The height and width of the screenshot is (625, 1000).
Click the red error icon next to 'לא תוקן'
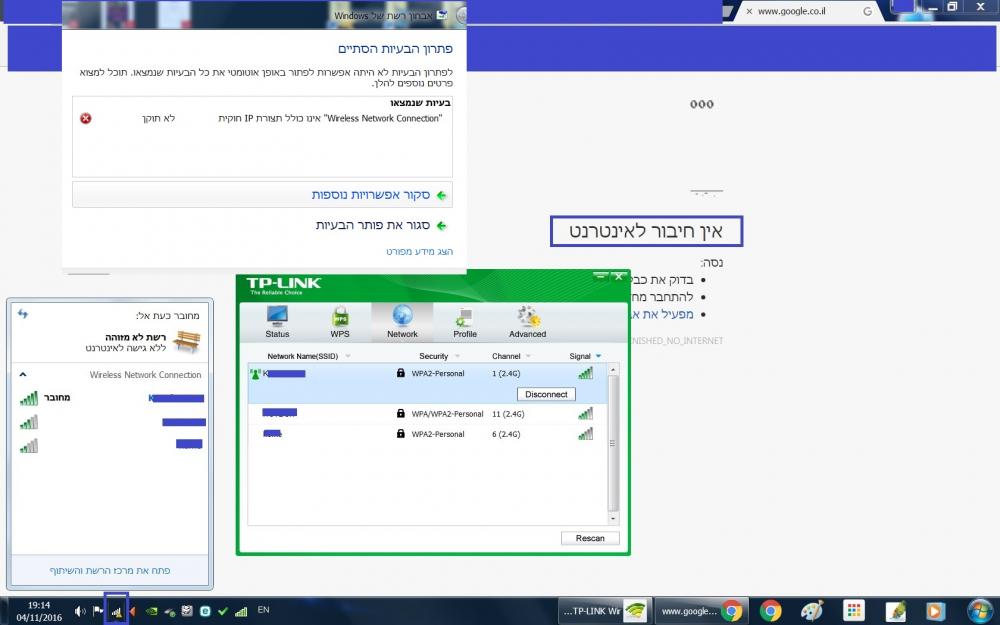click(x=85, y=118)
